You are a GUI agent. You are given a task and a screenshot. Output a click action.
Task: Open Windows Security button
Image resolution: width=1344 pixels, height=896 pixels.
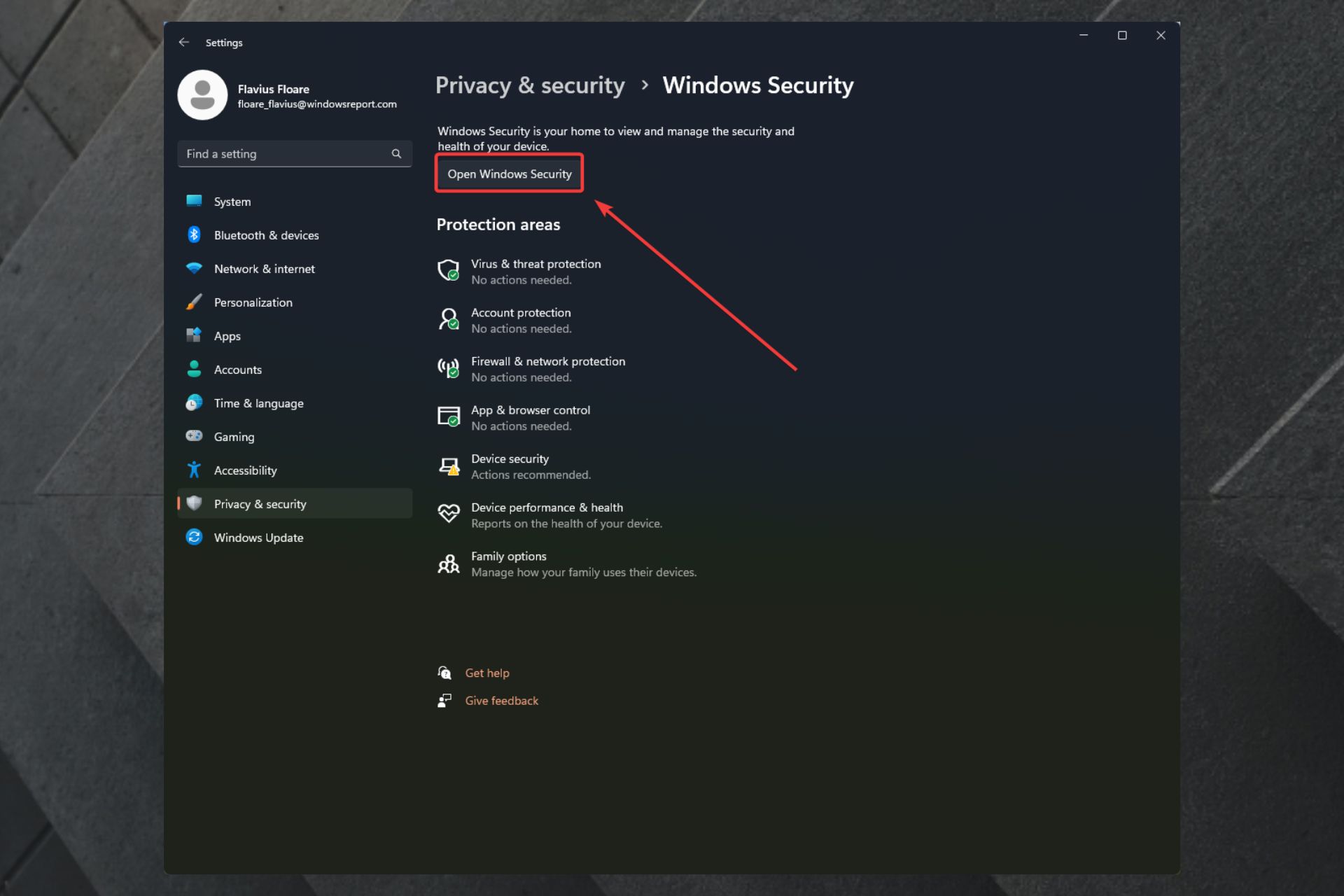coord(509,174)
